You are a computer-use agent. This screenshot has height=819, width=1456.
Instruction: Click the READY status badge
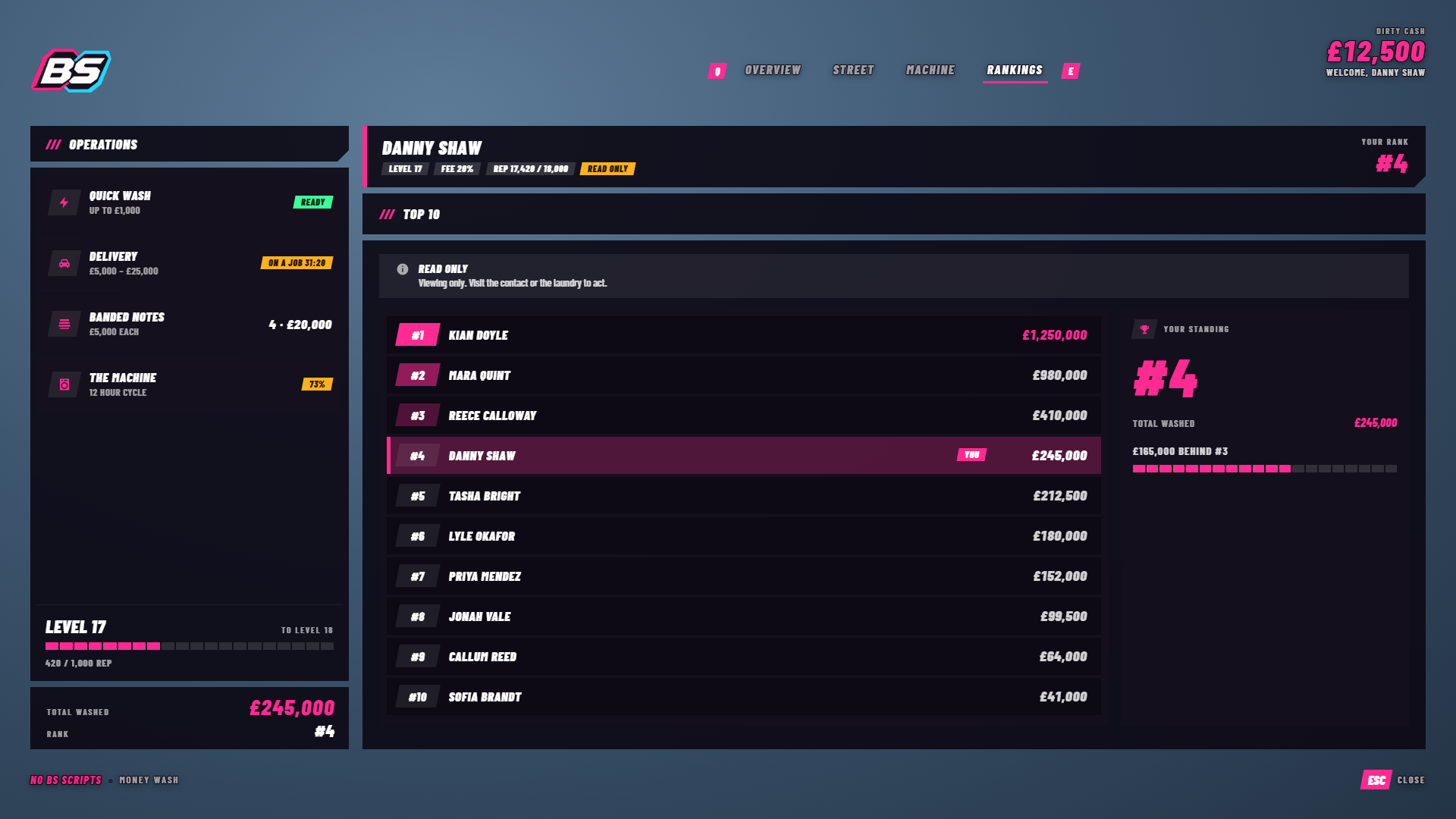click(313, 202)
